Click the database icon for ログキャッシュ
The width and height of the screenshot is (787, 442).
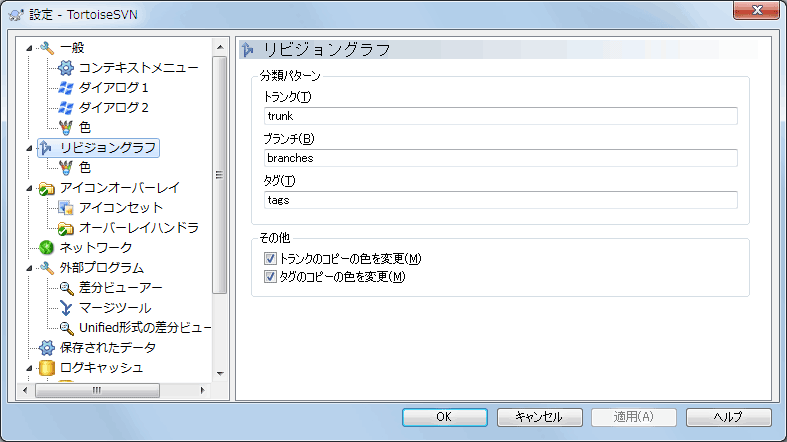(x=47, y=368)
